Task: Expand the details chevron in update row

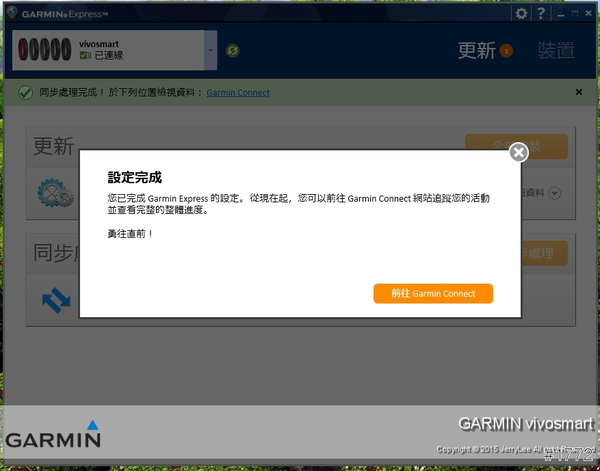Action: (554, 193)
